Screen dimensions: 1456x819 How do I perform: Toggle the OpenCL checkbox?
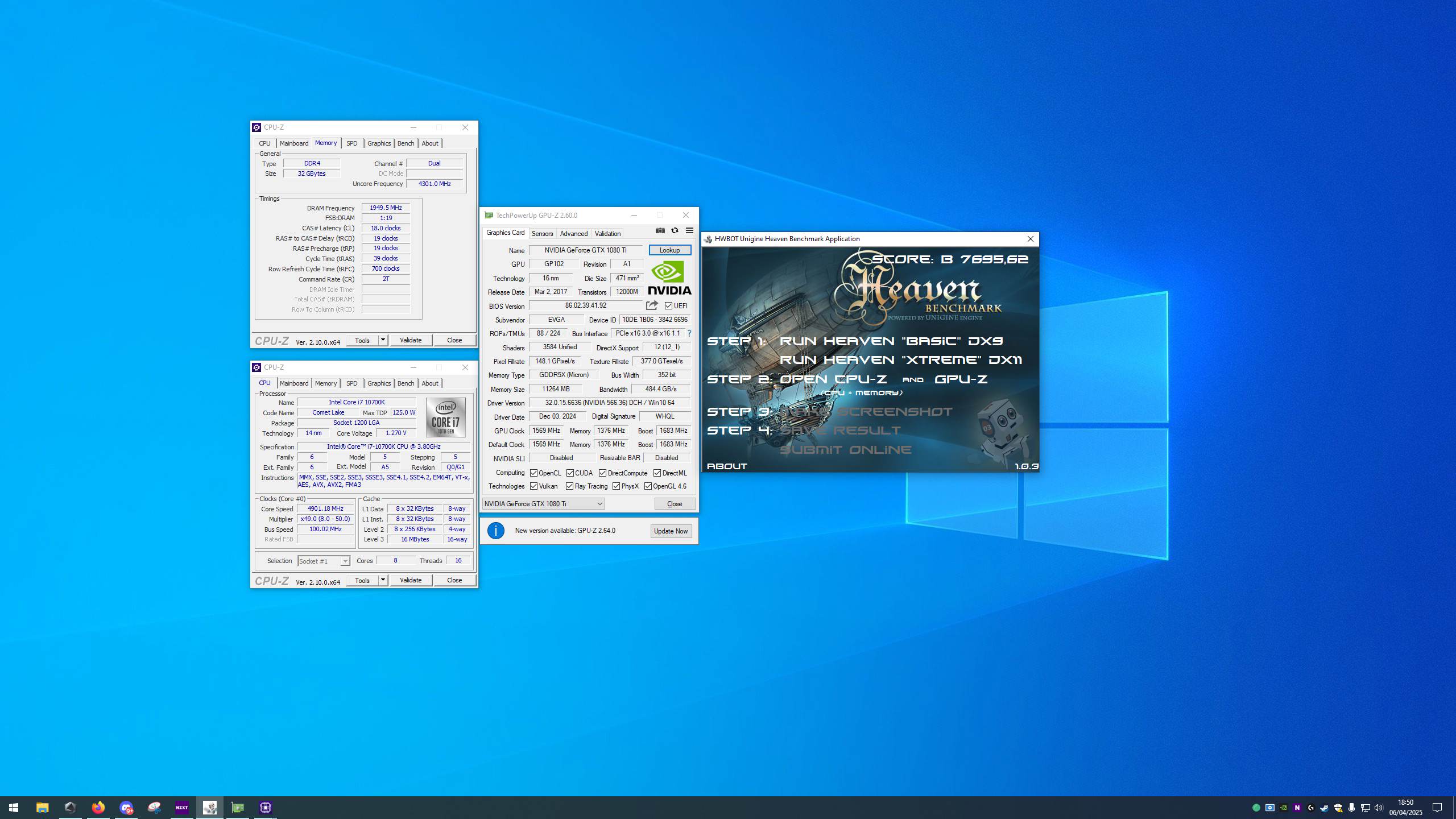point(533,473)
